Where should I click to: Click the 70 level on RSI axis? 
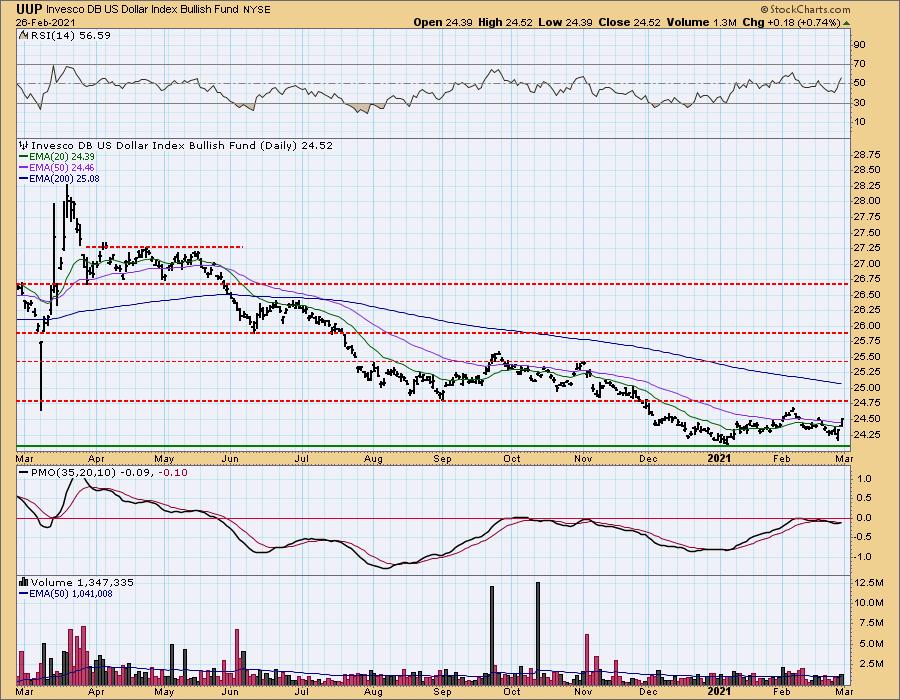859,64
